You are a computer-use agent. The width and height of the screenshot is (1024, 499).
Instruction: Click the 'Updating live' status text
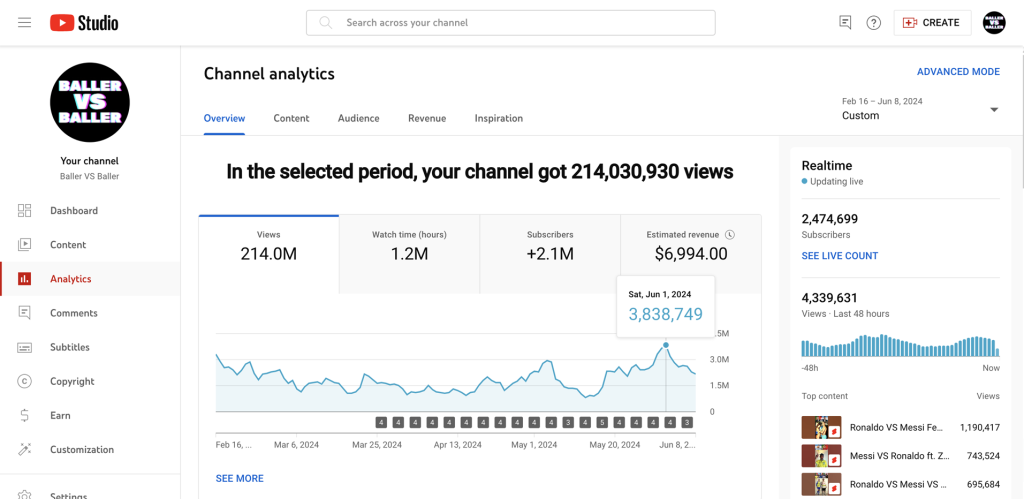(837, 182)
